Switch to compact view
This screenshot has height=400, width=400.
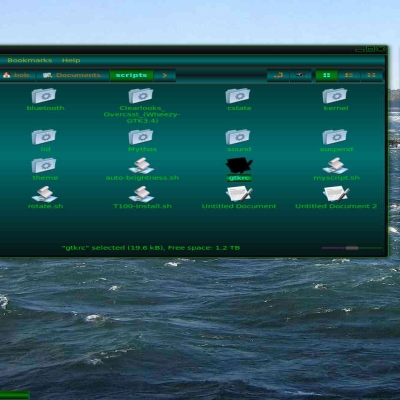point(371,75)
